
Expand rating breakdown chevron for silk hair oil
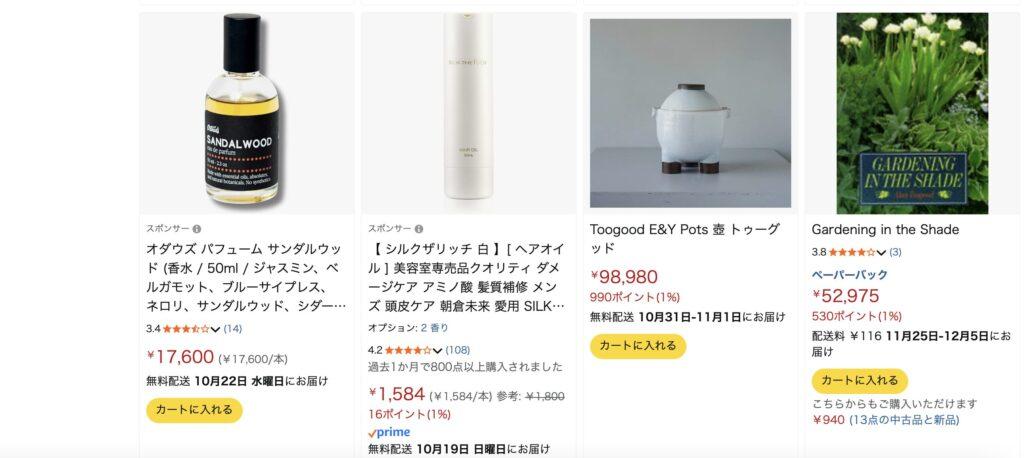[x=437, y=351]
